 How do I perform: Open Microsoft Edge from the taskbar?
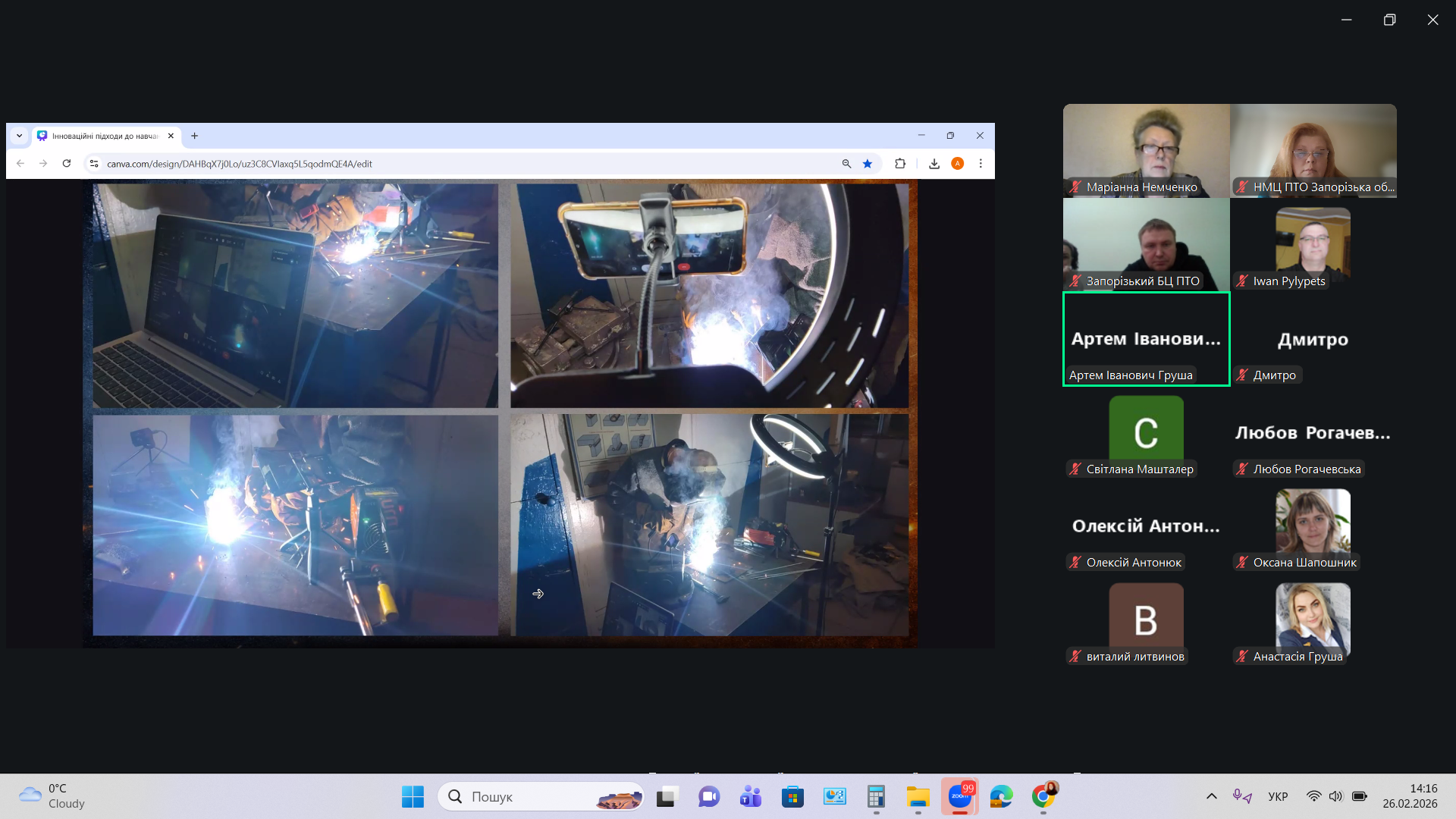click(x=1001, y=796)
